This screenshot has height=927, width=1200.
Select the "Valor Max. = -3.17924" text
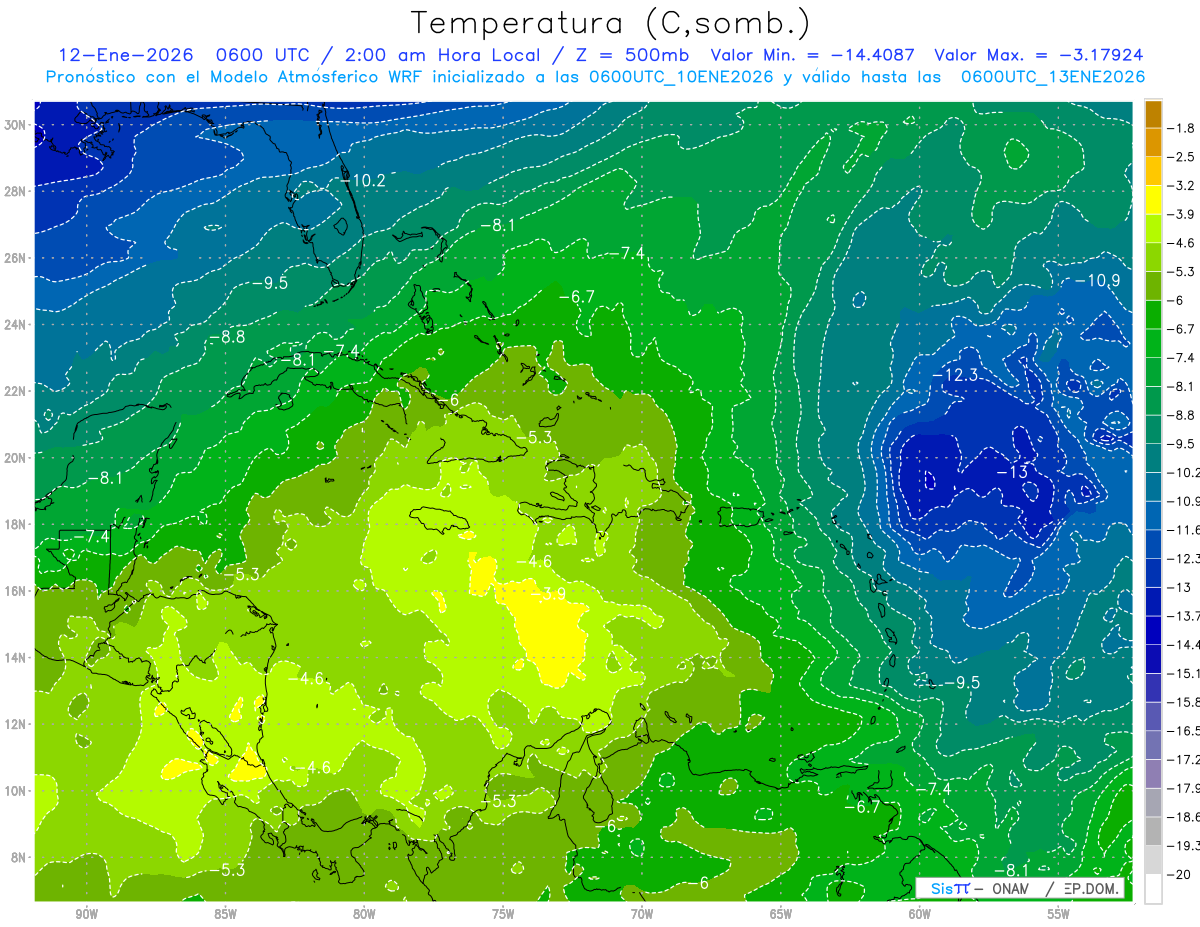coord(1038,55)
